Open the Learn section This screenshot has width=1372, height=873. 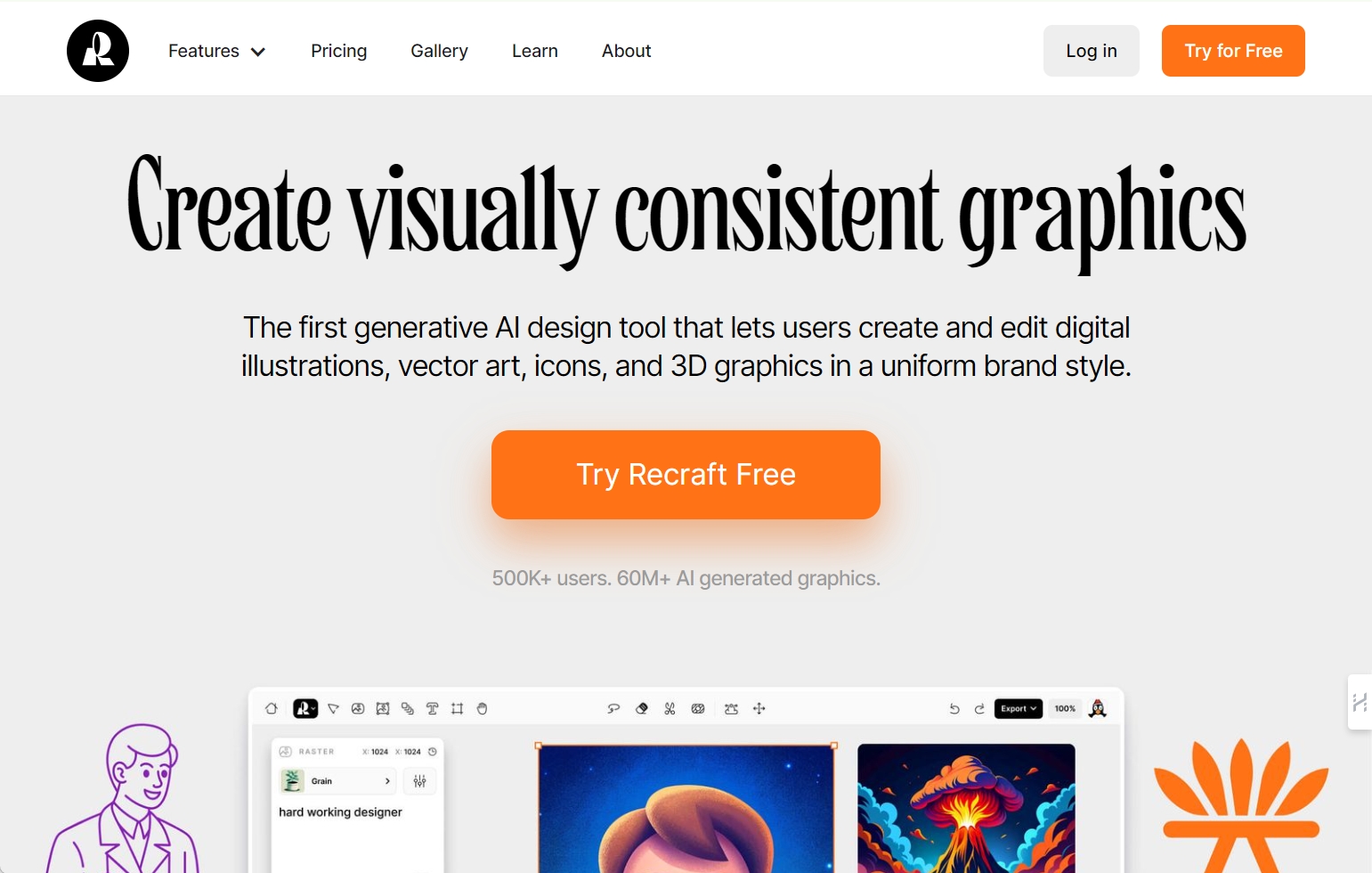pos(535,51)
